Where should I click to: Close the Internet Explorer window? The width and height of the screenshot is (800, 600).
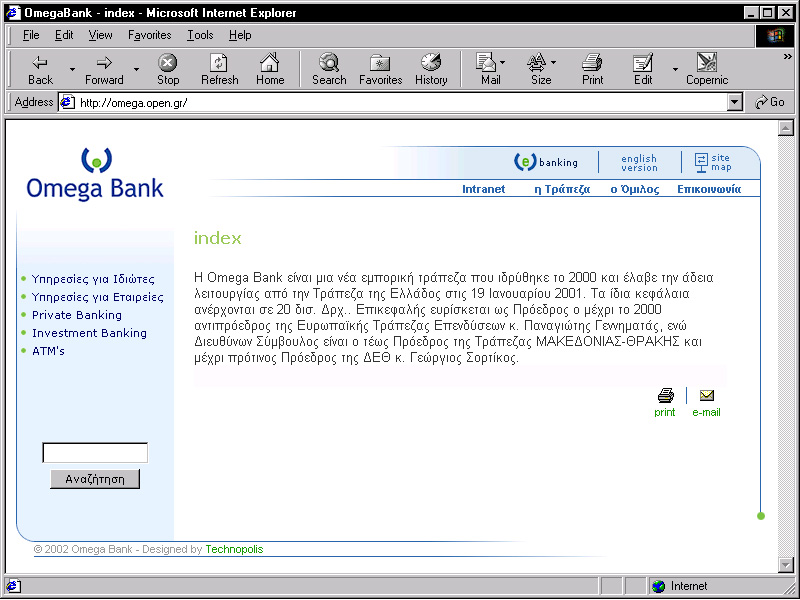(x=785, y=13)
